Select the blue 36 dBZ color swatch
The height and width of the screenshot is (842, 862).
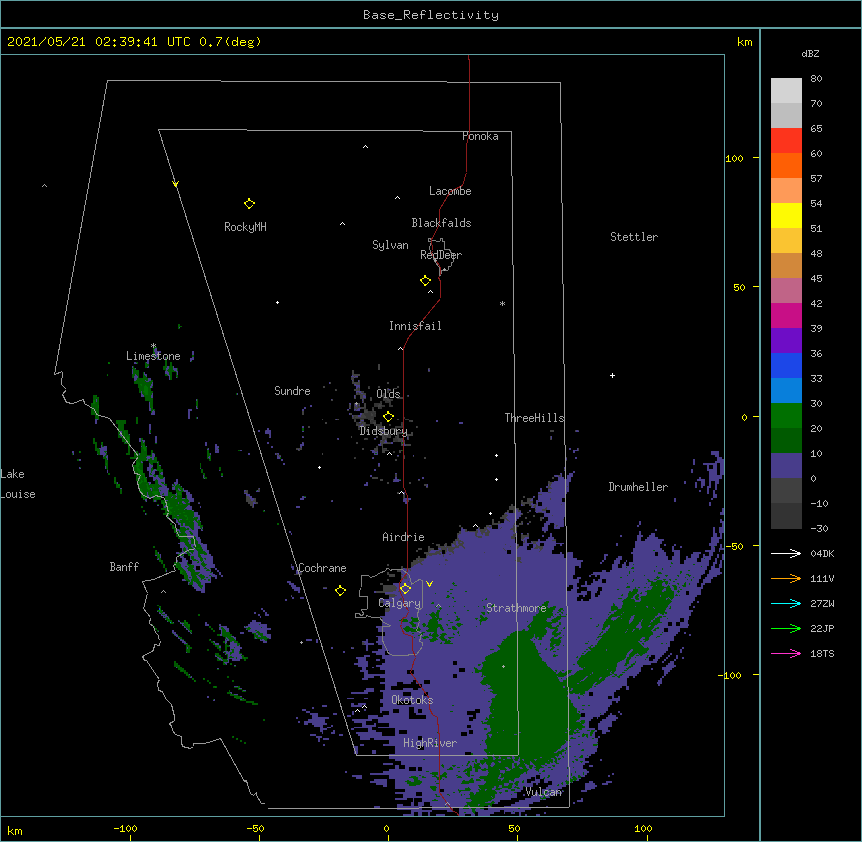pyautogui.click(x=786, y=365)
